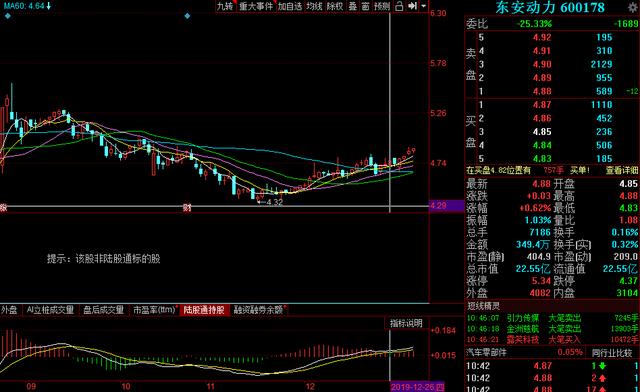Screen dimensions: 640x392
Task: Switch to the 盘后成交量 tab
Action: coord(103,310)
